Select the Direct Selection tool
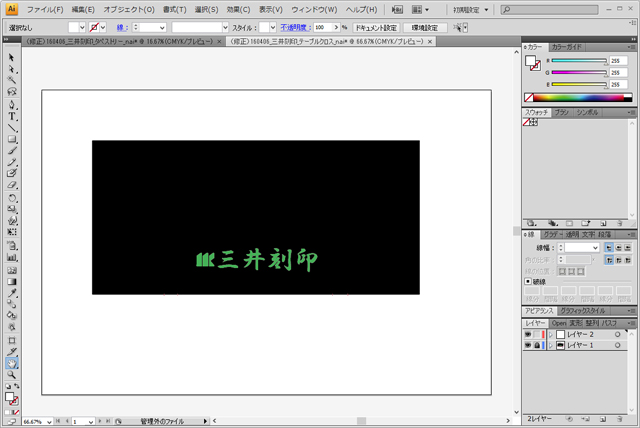 (11, 69)
